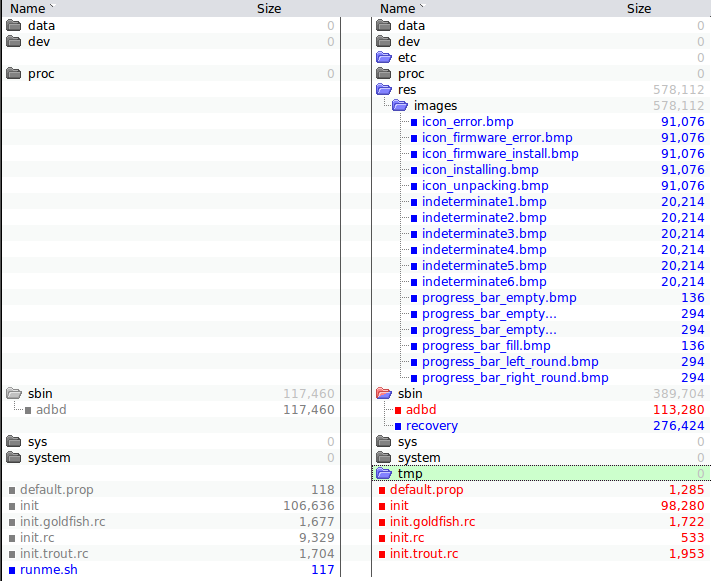The width and height of the screenshot is (711, 581).
Task: Click the blue tmp folder icon
Action: 384,474
